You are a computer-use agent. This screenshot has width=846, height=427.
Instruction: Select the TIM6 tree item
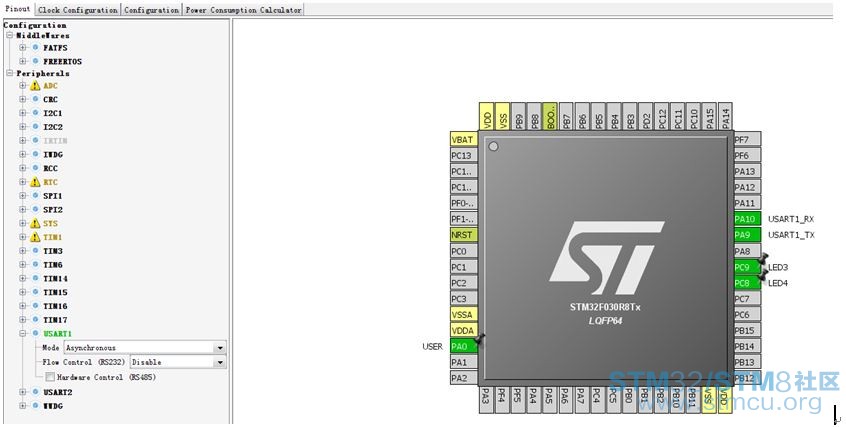[x=53, y=265]
